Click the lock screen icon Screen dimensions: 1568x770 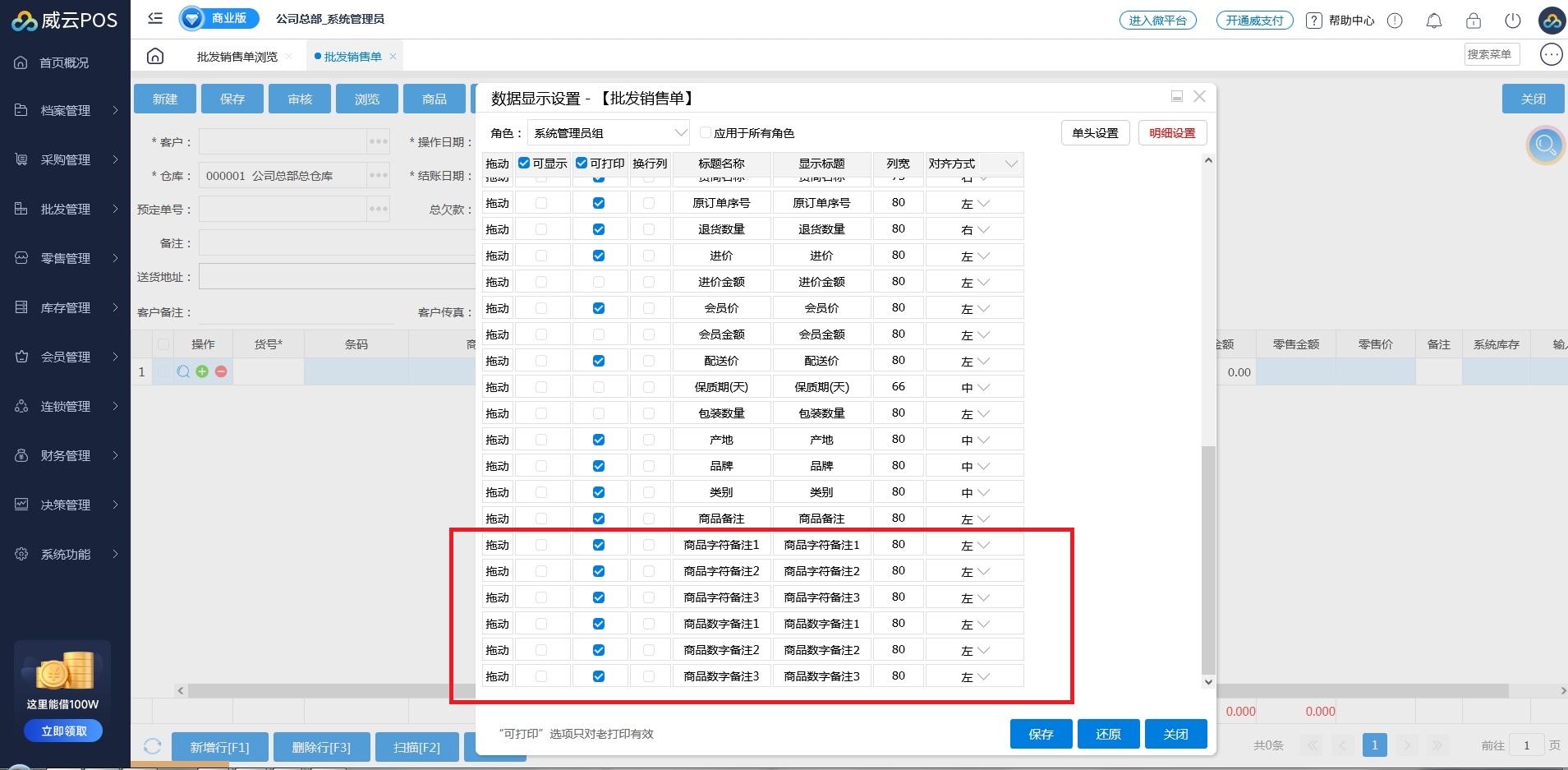tap(1474, 21)
